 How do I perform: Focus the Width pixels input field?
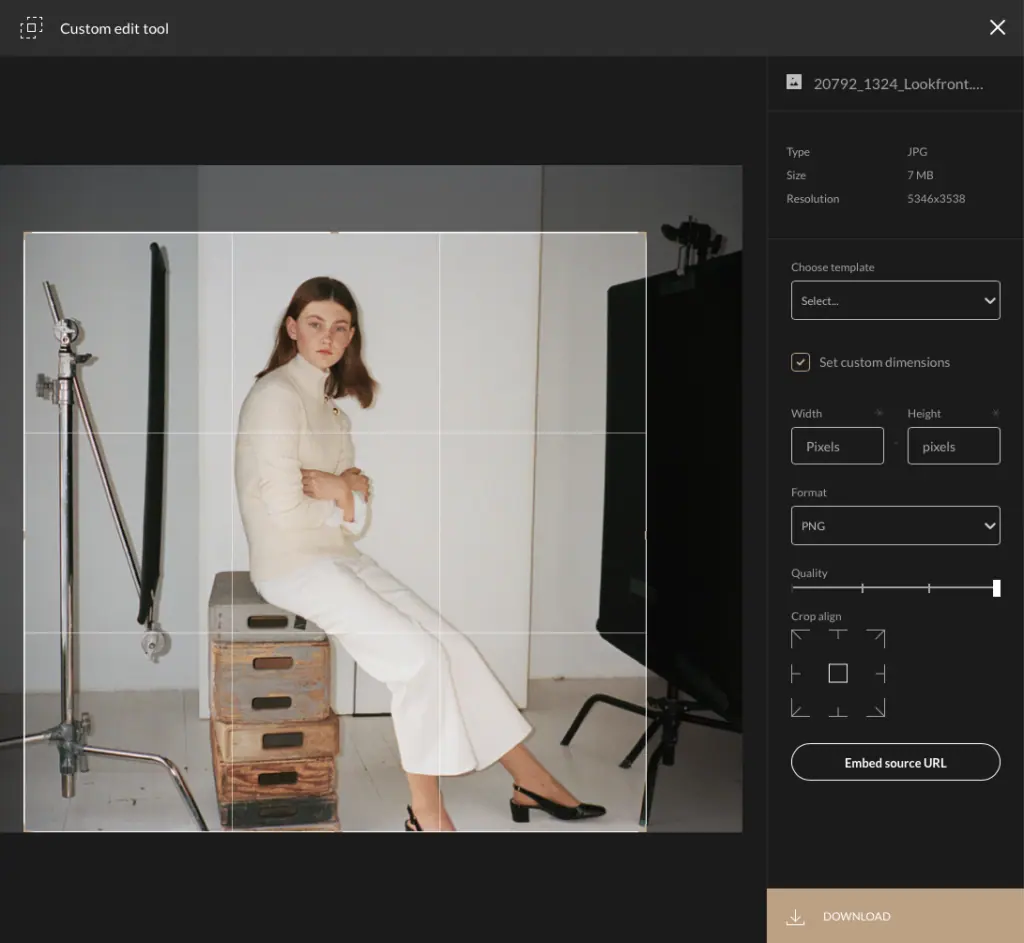tap(837, 446)
